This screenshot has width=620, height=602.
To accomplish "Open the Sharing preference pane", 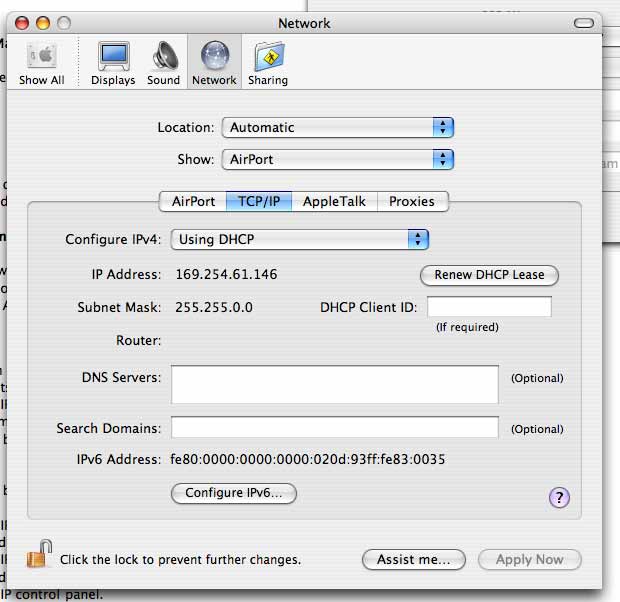I will click(x=268, y=64).
